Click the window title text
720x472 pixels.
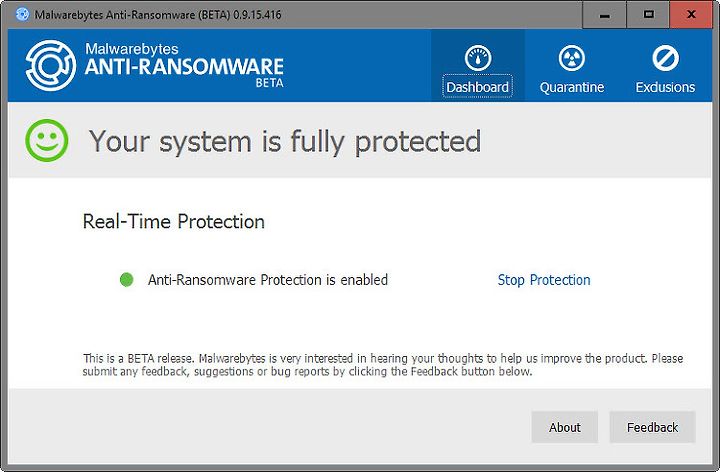click(x=158, y=15)
